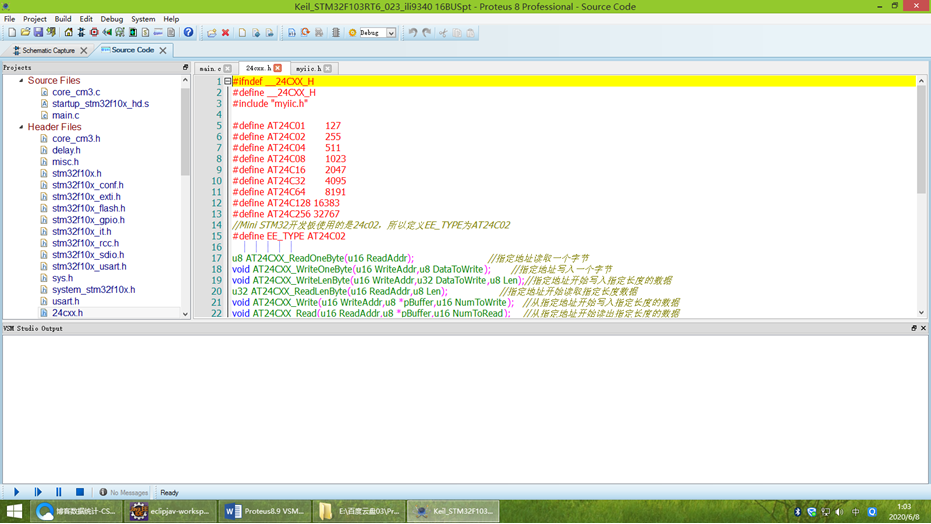Open the Debug menu

(x=111, y=19)
